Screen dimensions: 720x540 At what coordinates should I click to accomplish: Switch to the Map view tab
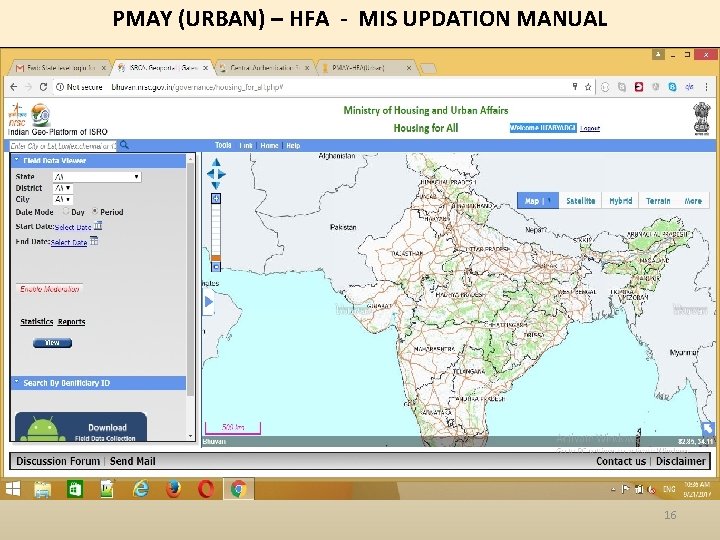click(538, 201)
